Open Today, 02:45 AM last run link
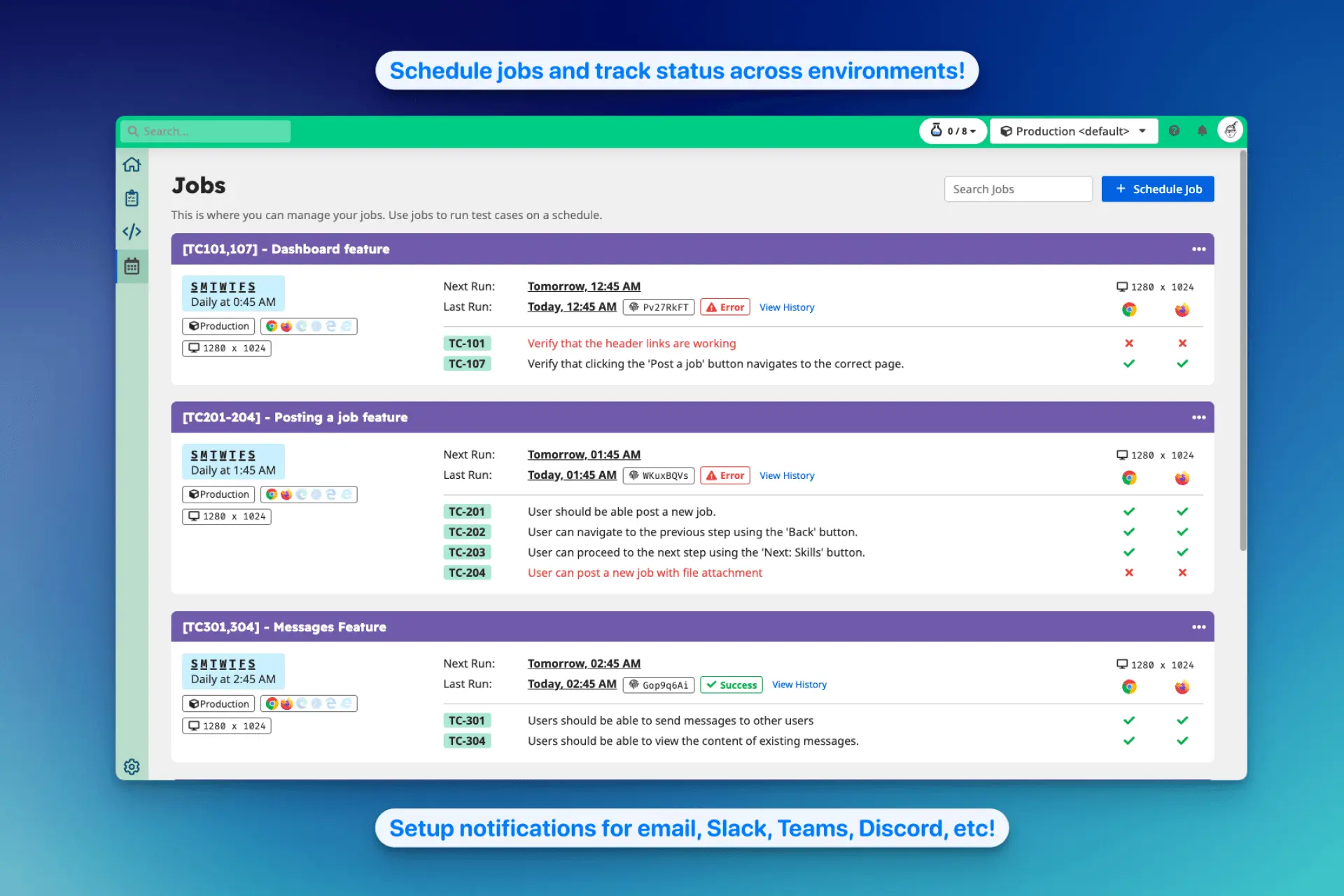 click(572, 684)
